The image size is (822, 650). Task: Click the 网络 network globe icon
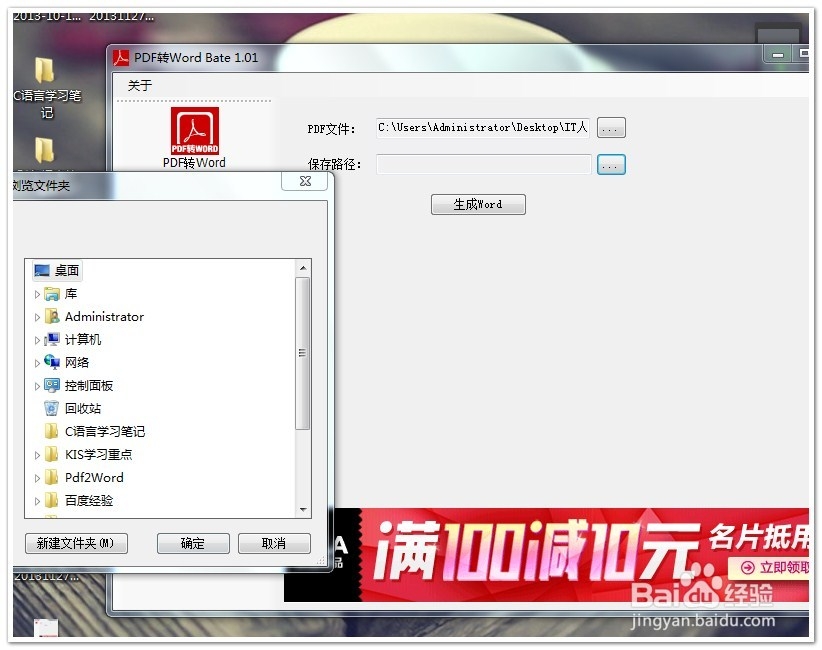pos(52,362)
